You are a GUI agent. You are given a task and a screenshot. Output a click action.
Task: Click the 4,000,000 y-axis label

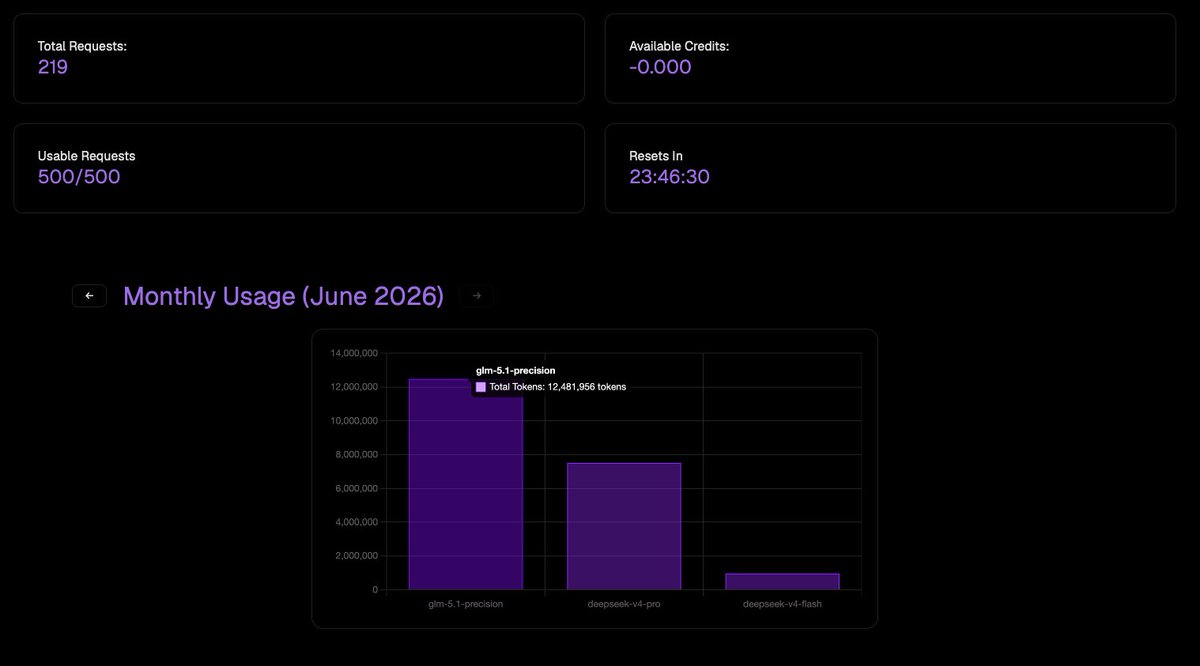(356, 522)
